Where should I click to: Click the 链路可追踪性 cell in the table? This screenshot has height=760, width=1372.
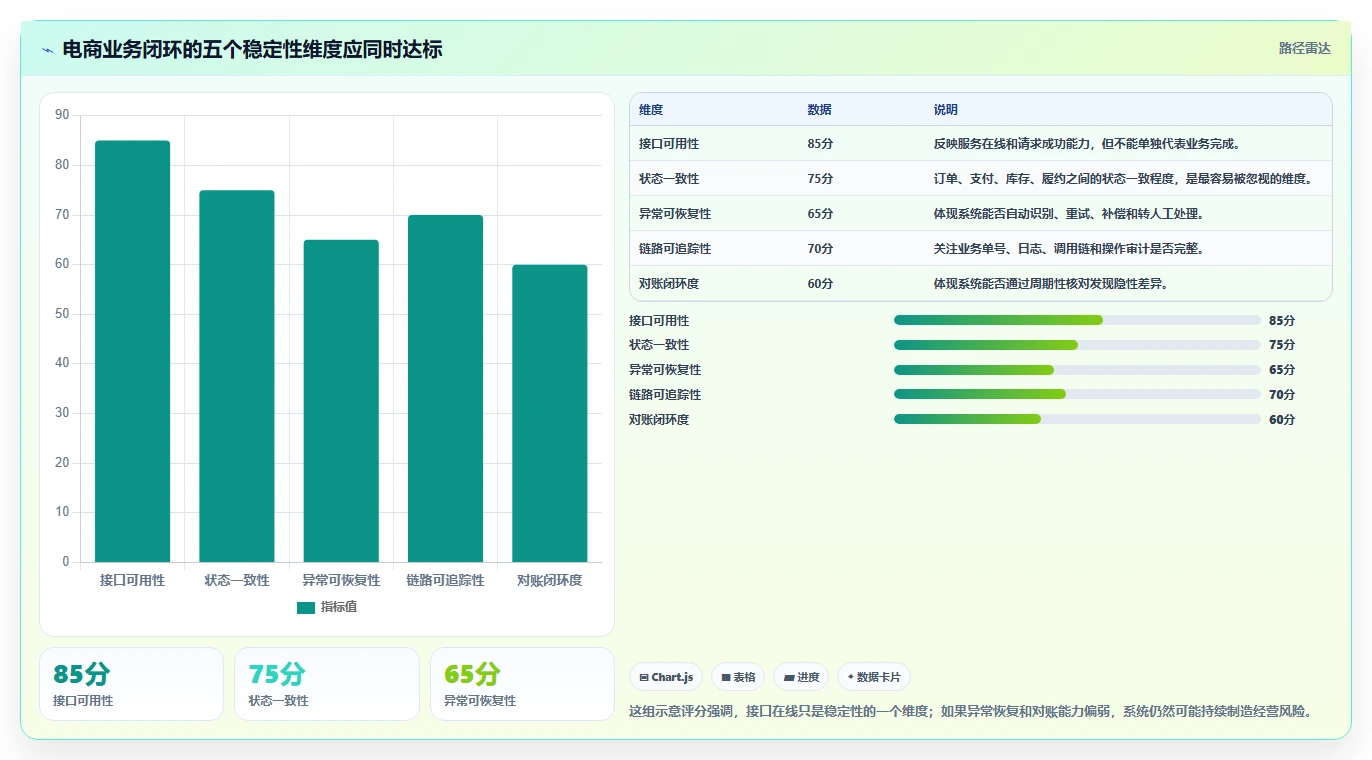(x=675, y=249)
